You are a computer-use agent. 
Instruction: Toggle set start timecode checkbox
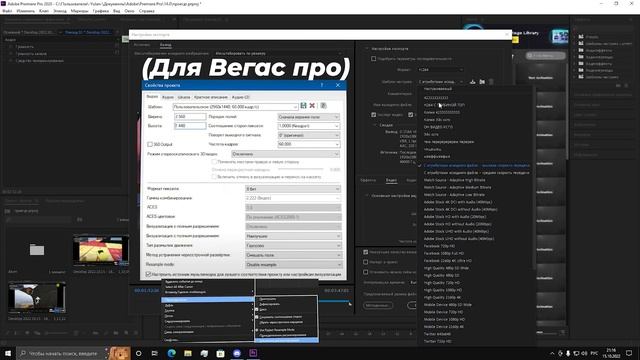click(x=366, y=271)
